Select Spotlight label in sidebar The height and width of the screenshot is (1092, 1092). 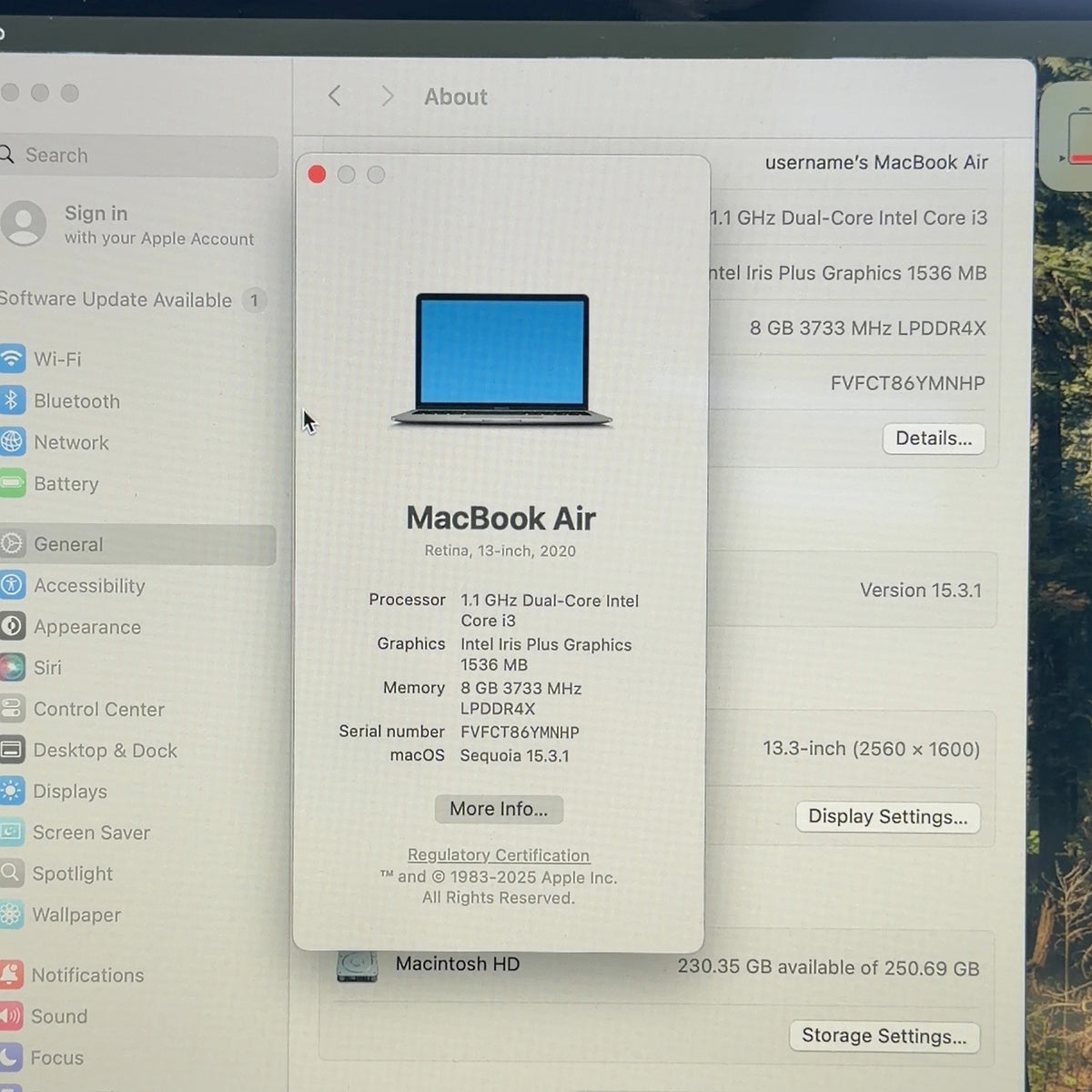tap(73, 874)
